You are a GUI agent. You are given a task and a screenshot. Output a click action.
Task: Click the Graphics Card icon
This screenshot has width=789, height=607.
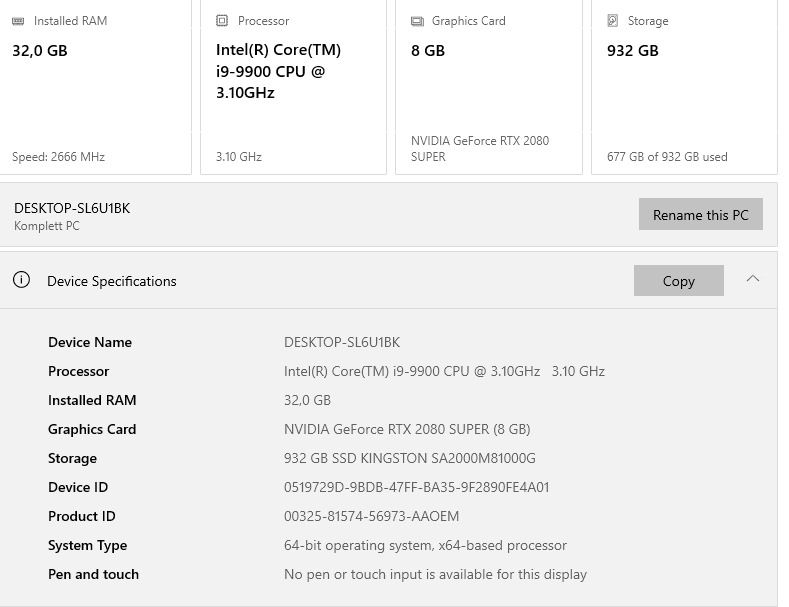(x=417, y=21)
